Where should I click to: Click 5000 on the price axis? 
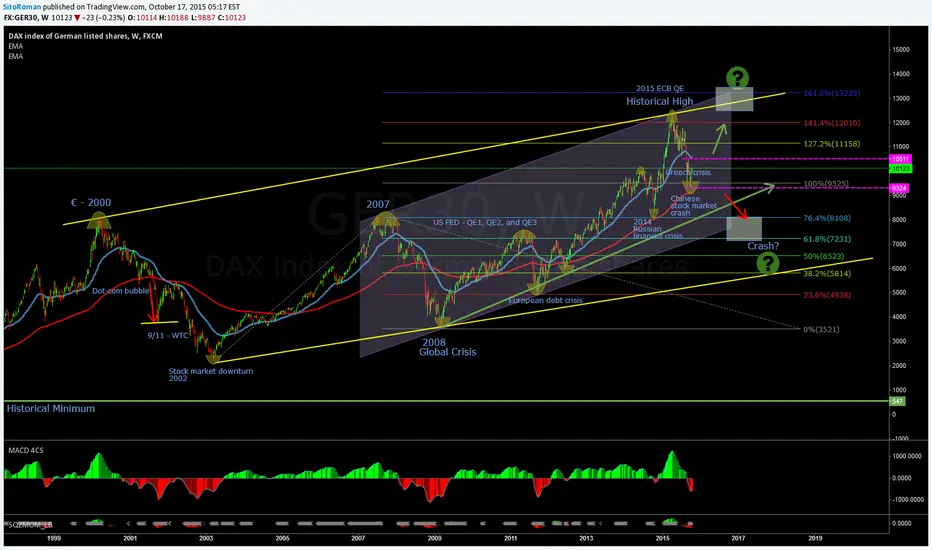point(901,293)
